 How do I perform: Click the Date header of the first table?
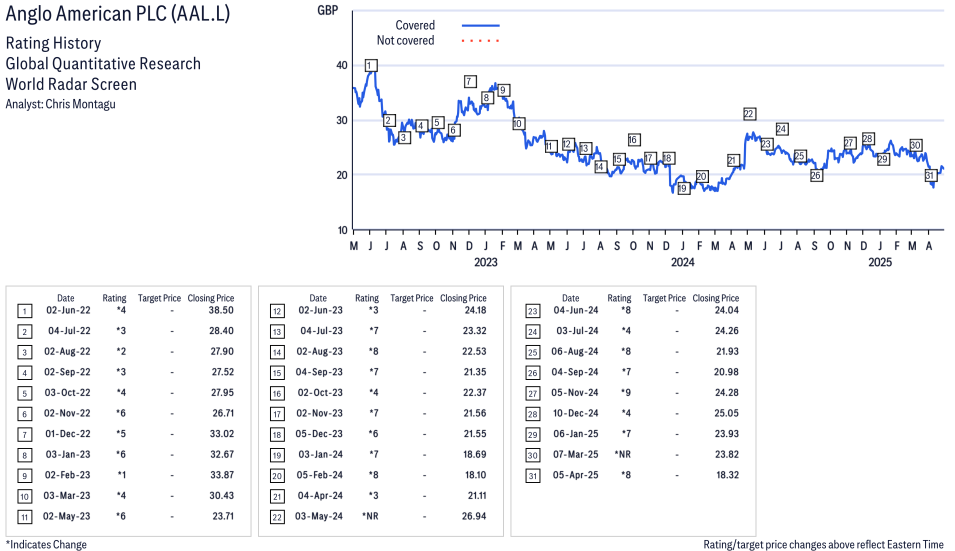[66, 298]
